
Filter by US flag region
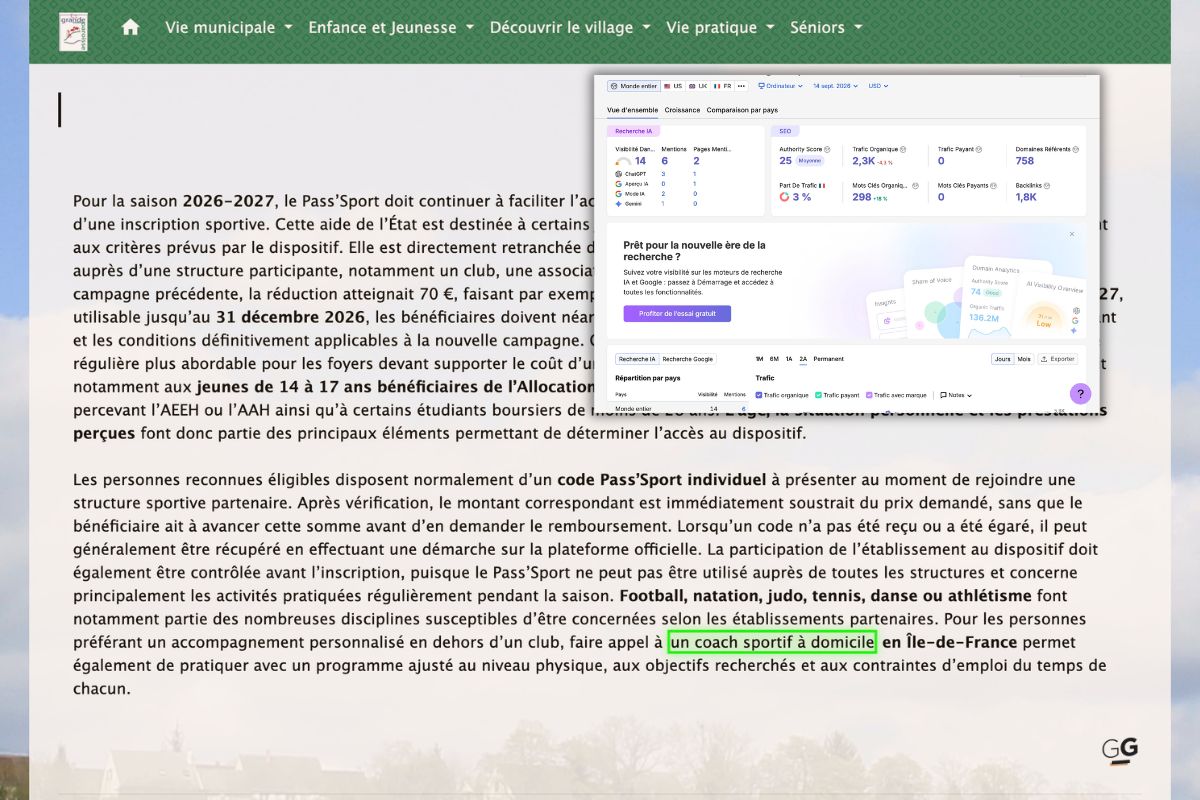tap(672, 86)
